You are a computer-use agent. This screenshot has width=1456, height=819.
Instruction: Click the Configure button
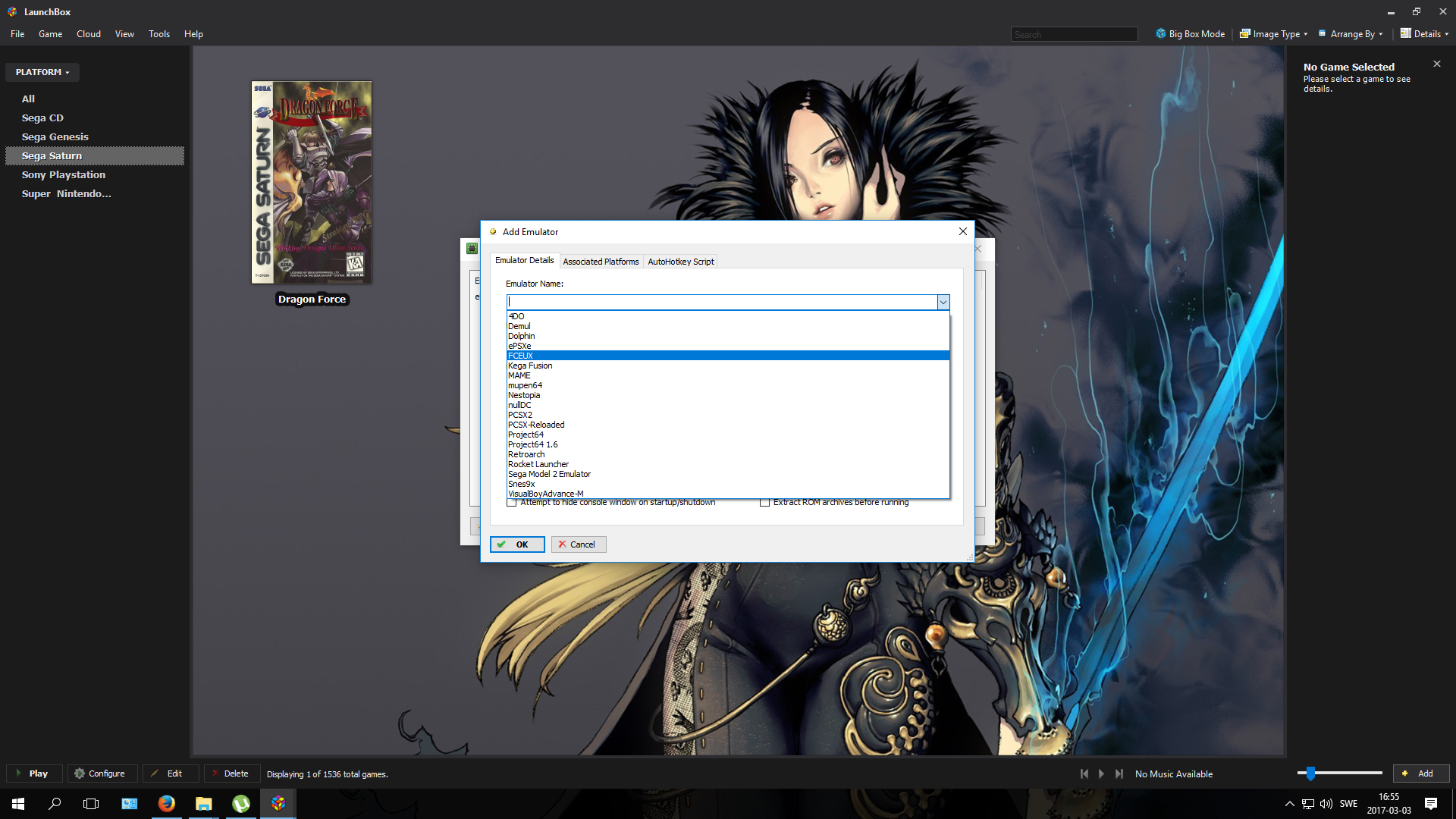pyautogui.click(x=101, y=773)
